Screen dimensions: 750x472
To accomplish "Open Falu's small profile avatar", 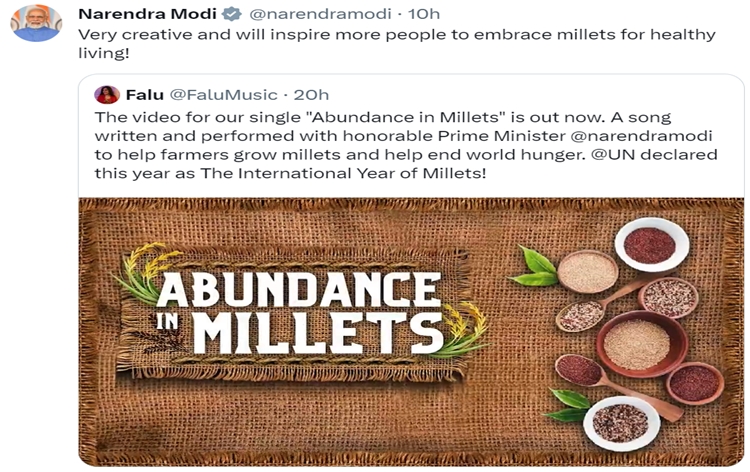I will [107, 95].
